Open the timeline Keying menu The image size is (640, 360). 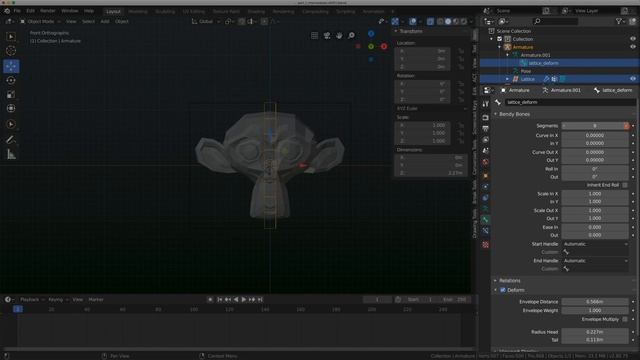pos(56,300)
